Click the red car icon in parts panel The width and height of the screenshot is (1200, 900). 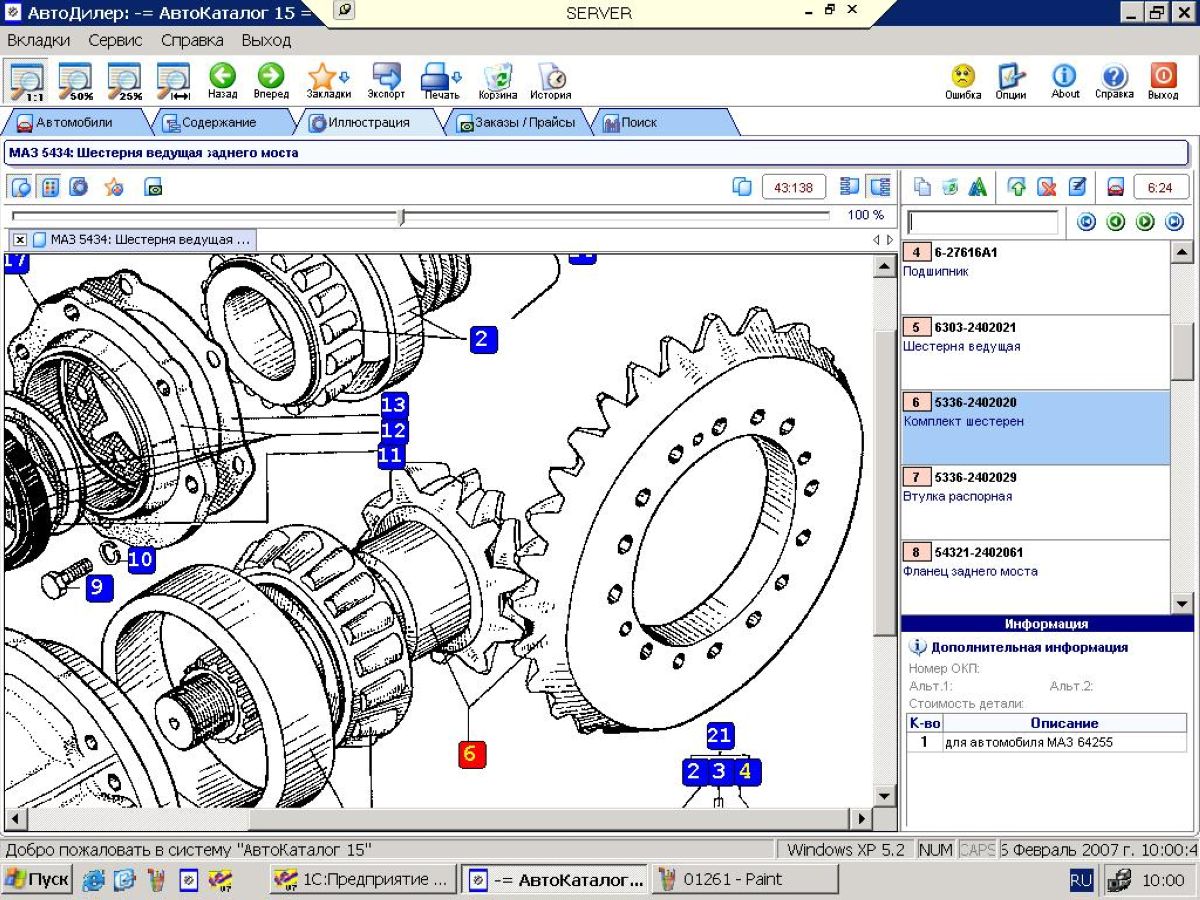click(x=1115, y=187)
